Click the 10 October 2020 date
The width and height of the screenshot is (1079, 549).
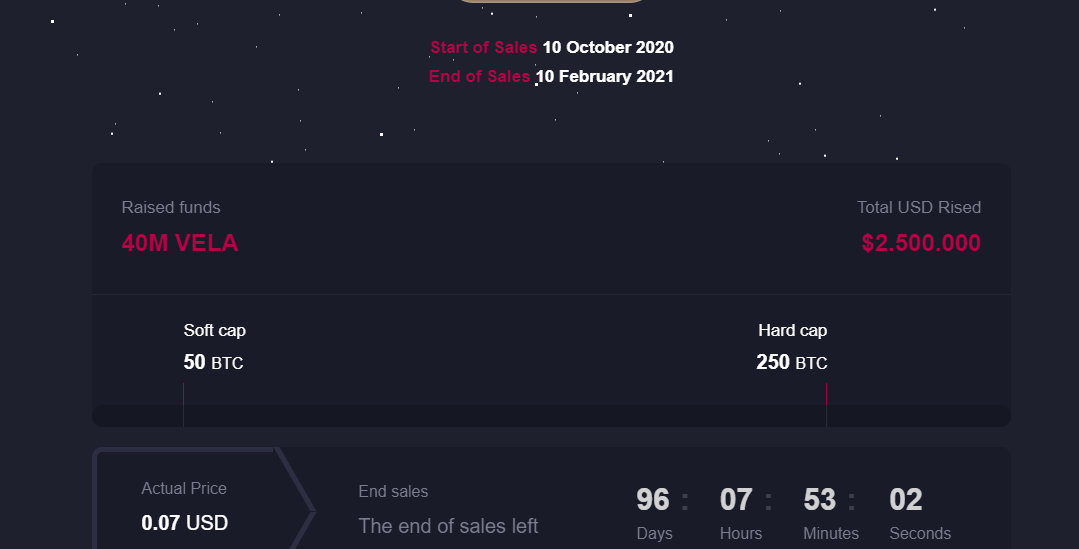(608, 47)
